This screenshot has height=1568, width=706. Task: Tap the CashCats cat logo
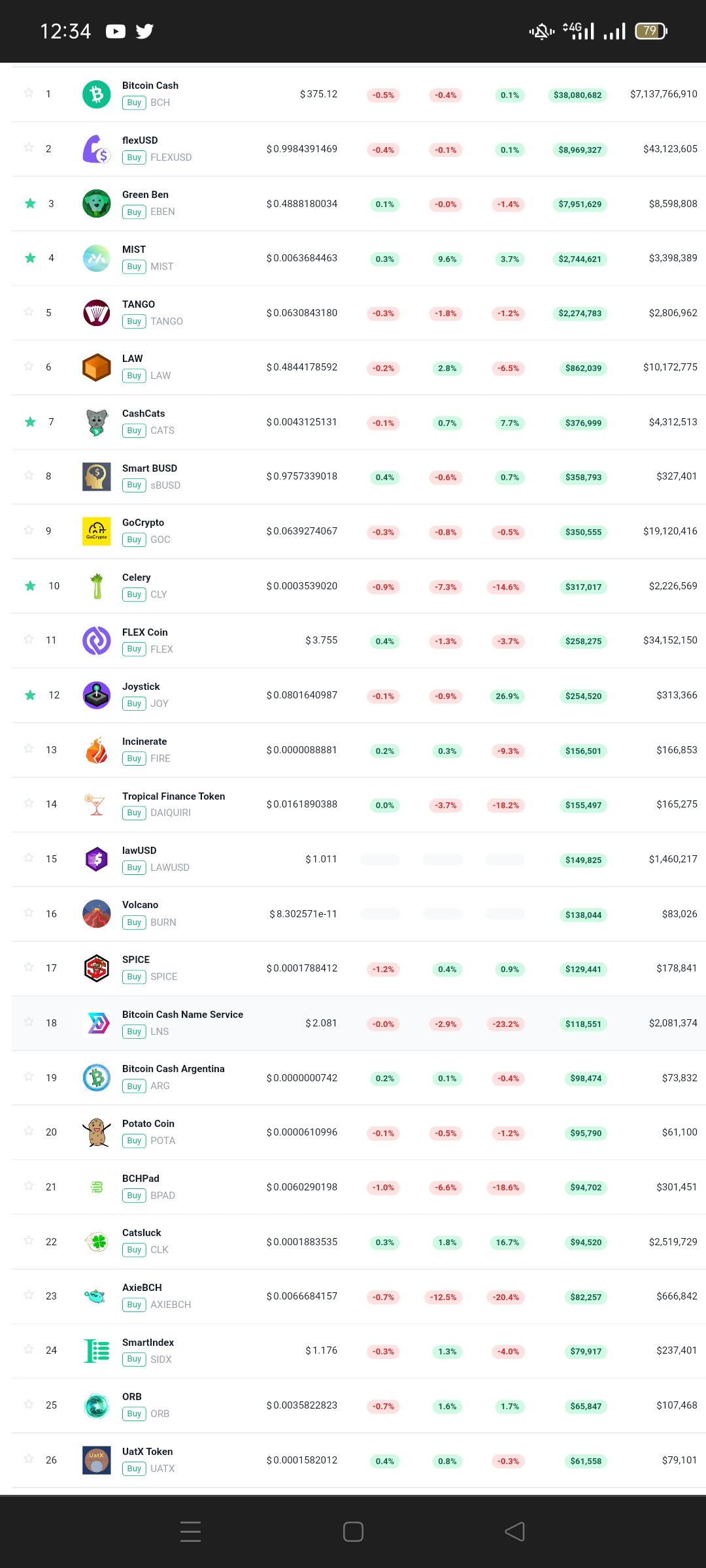97,422
